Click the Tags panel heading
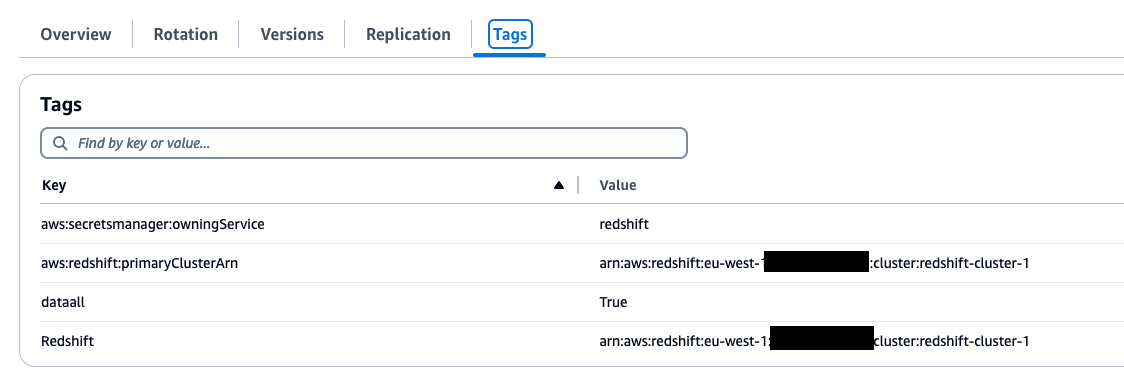Screen dimensions: 1124x375 (x=61, y=104)
